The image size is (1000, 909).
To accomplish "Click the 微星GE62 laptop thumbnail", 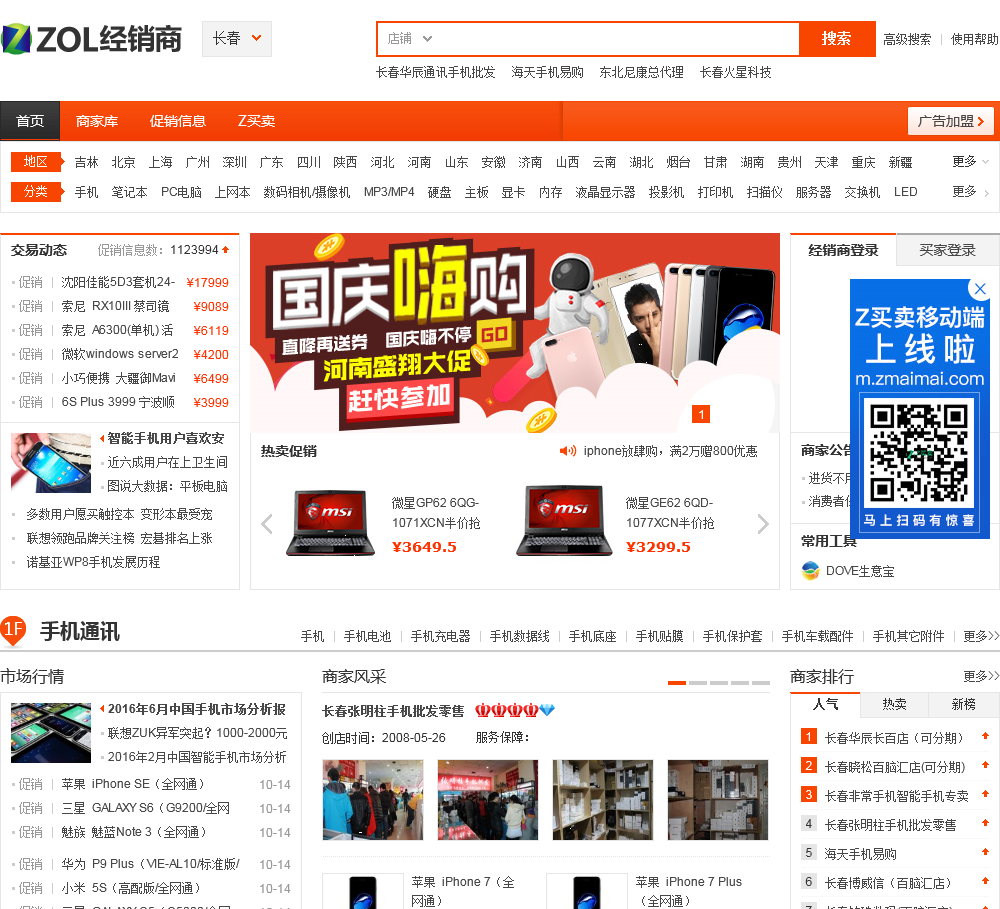I will click(x=564, y=521).
